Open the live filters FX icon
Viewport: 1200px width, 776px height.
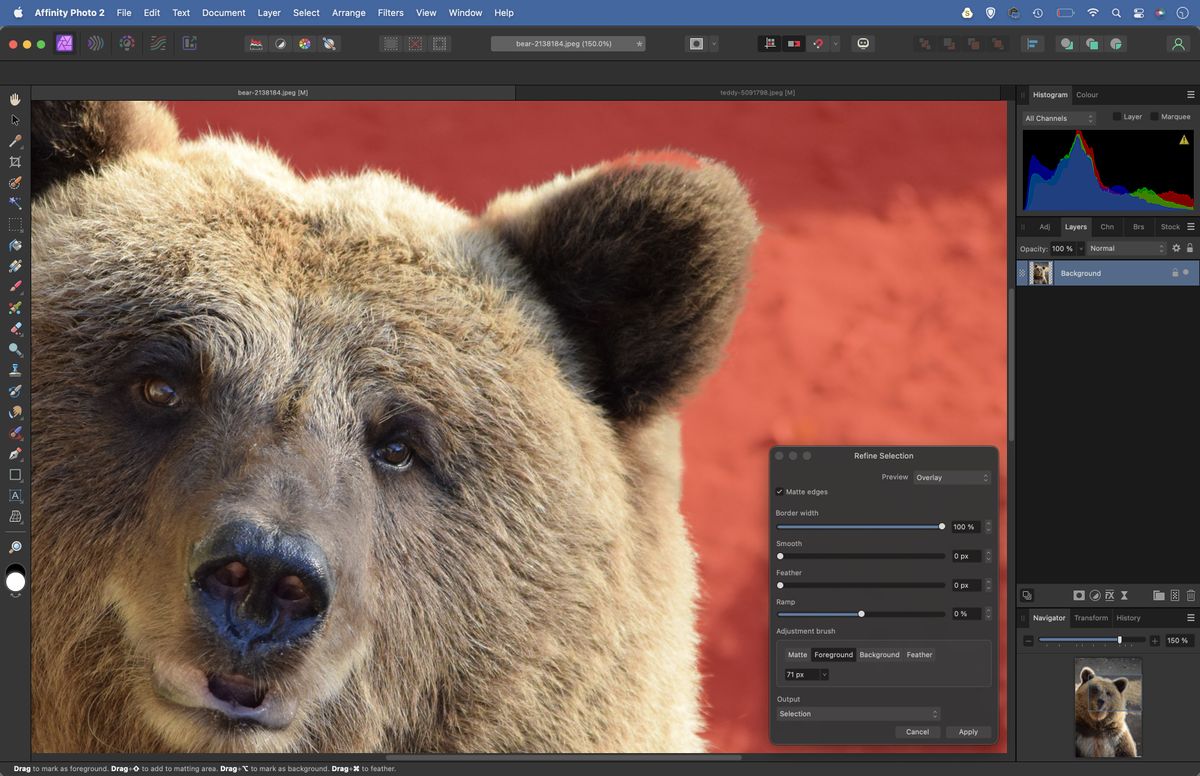[x=1109, y=595]
